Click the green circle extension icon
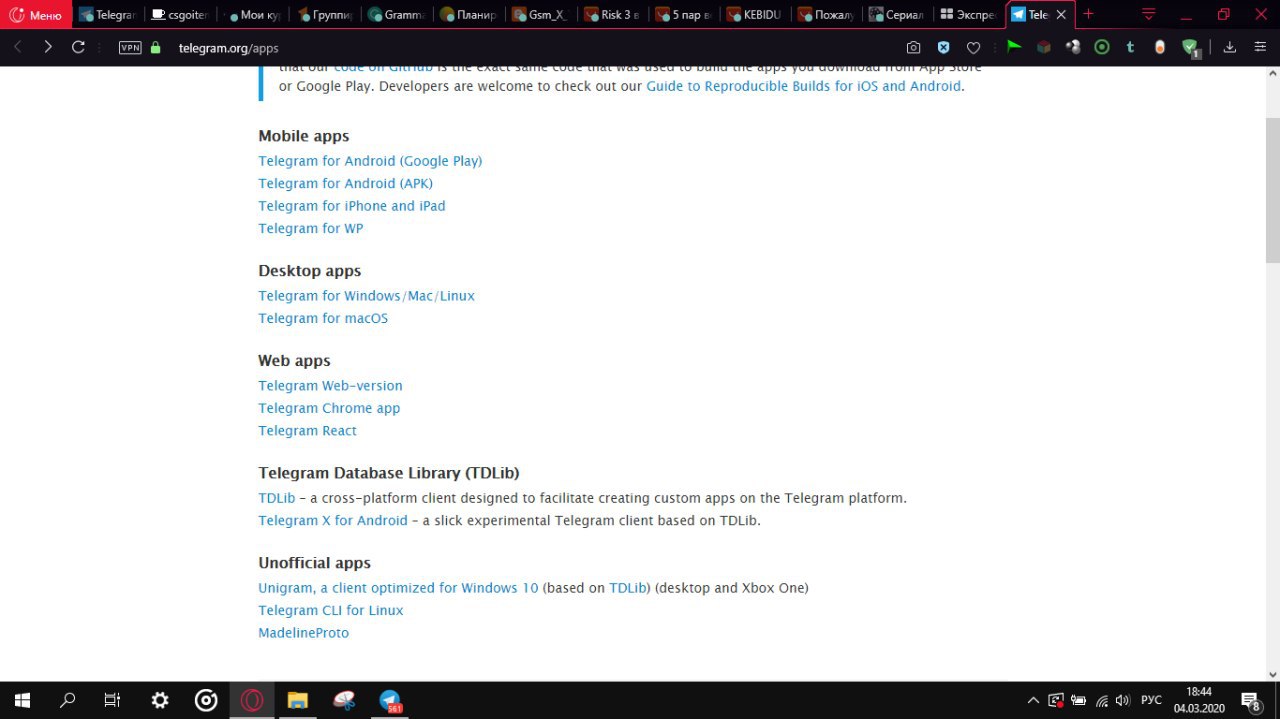This screenshot has width=1280, height=719. coord(1102,46)
